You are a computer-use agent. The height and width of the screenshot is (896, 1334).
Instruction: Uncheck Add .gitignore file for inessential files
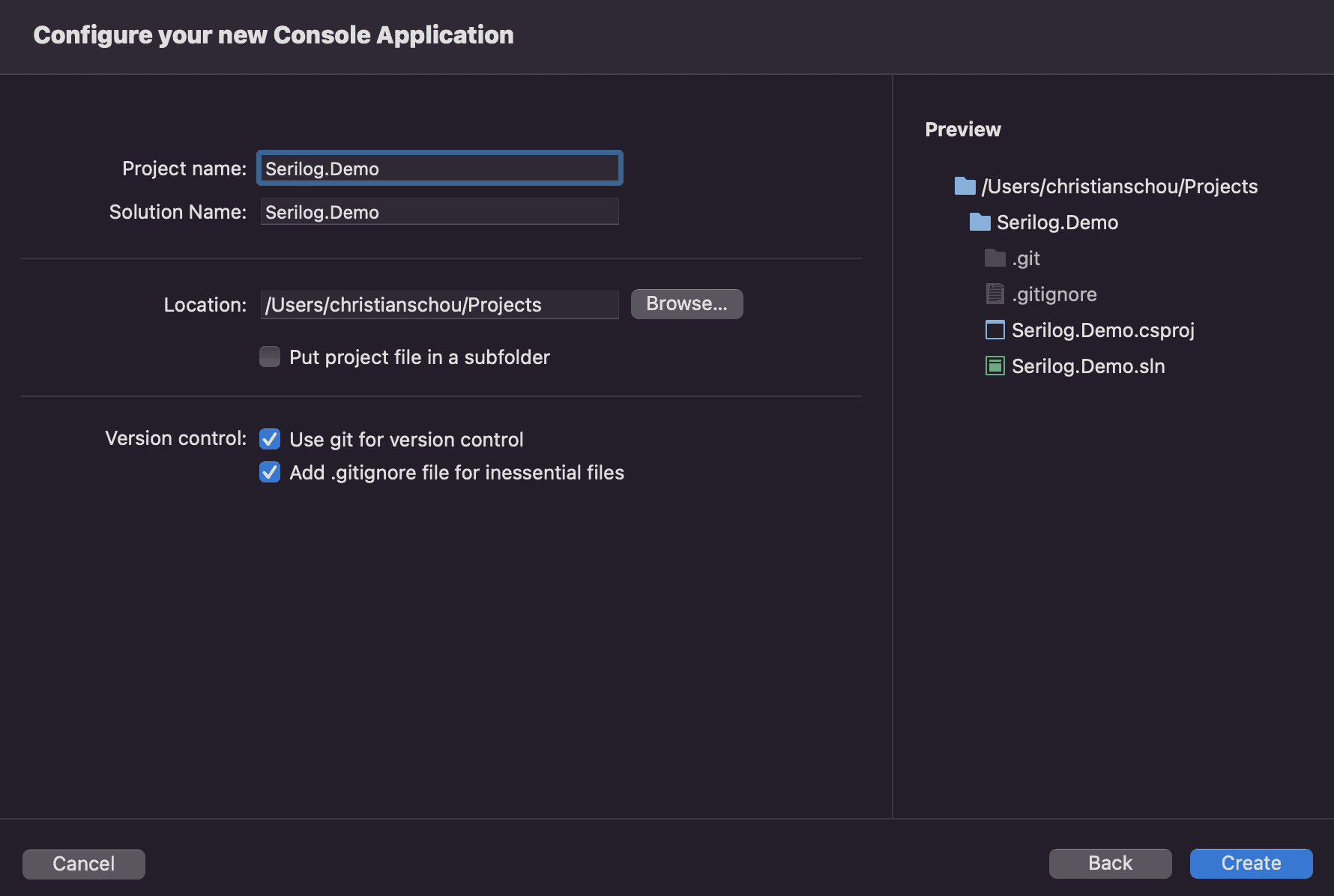(270, 472)
